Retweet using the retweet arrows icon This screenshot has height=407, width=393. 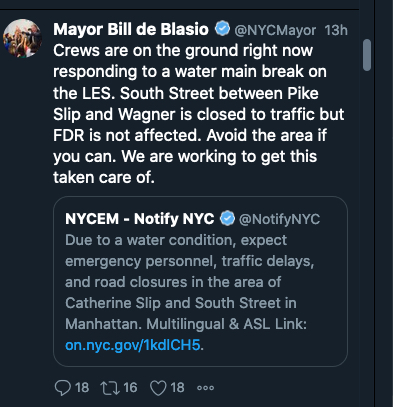coord(110,388)
